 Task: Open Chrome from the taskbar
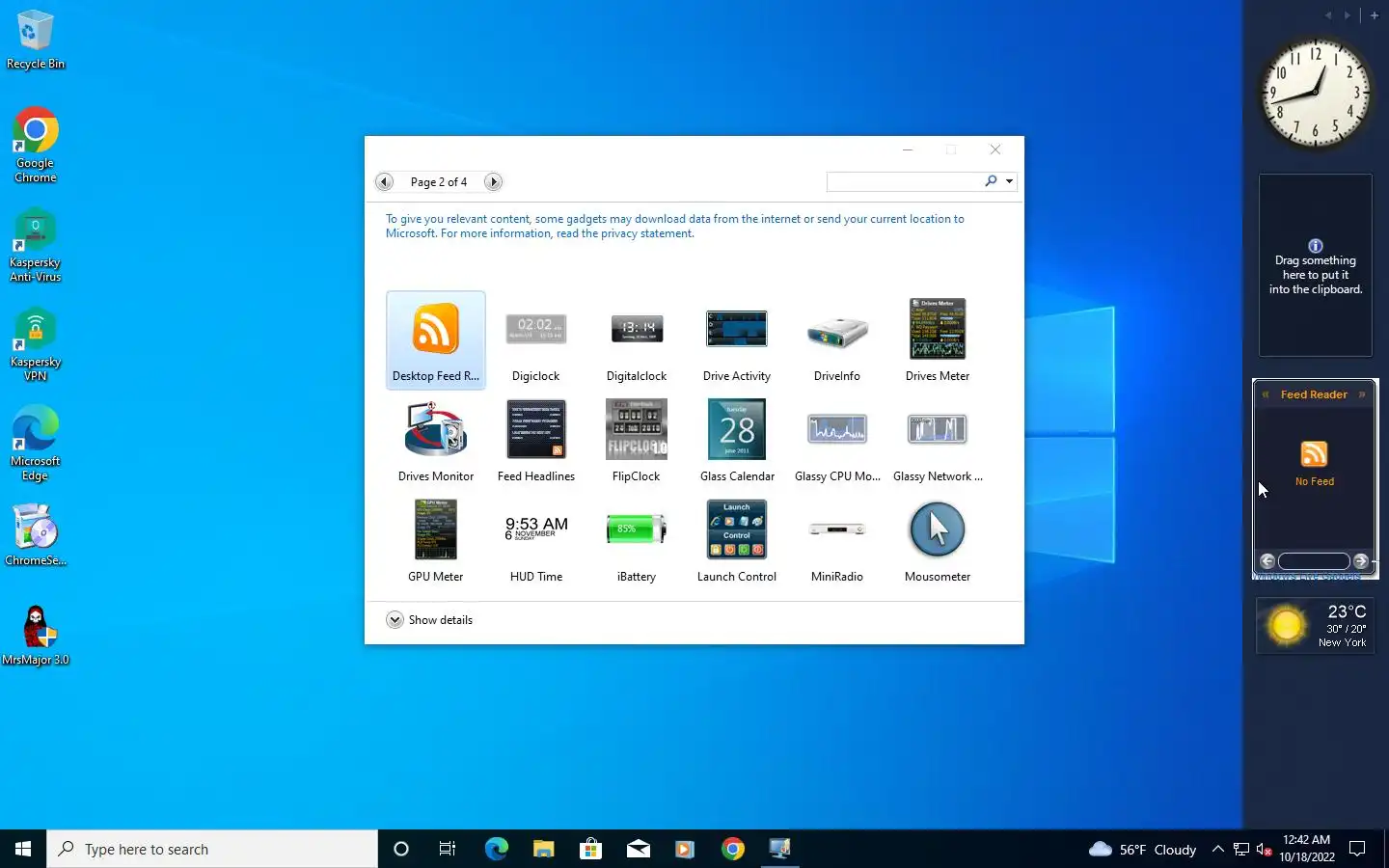[x=732, y=849]
